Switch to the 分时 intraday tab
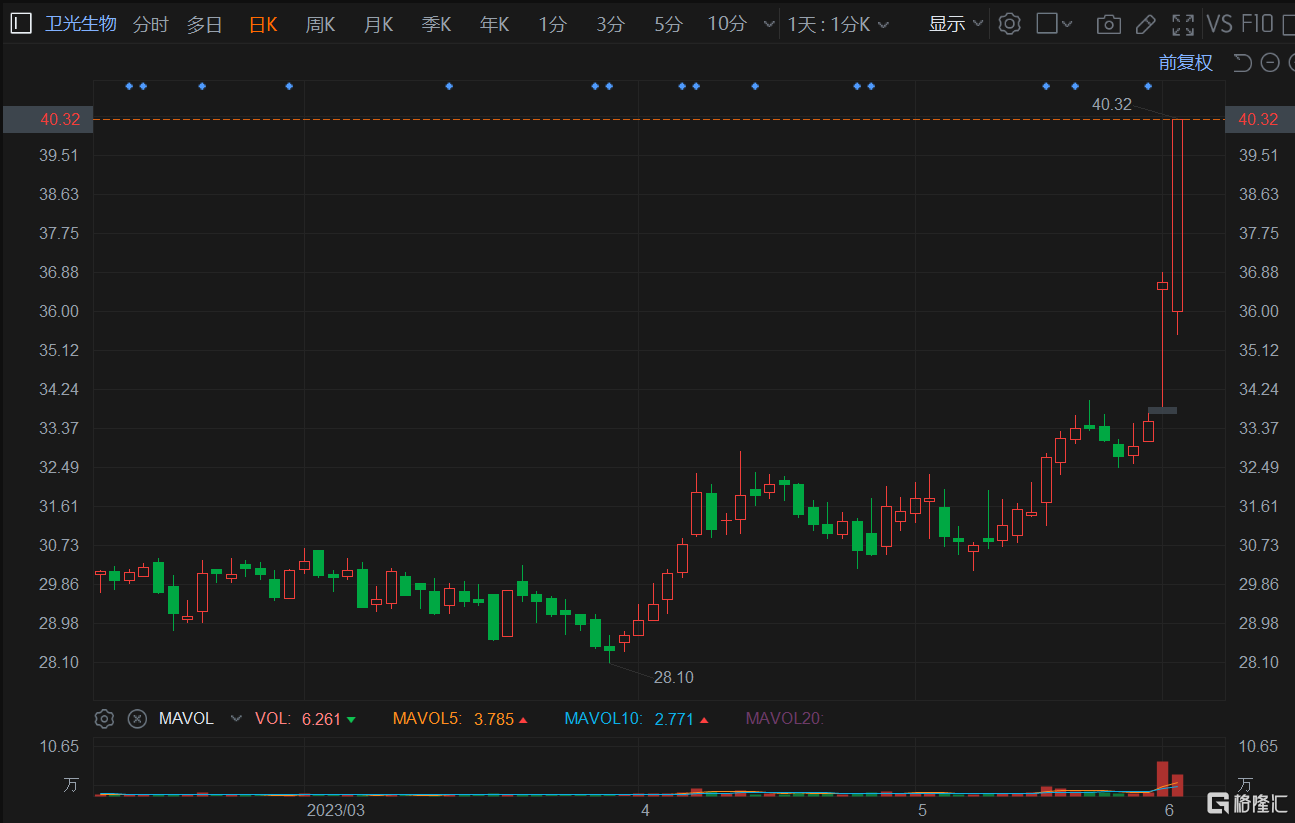 tap(150, 24)
